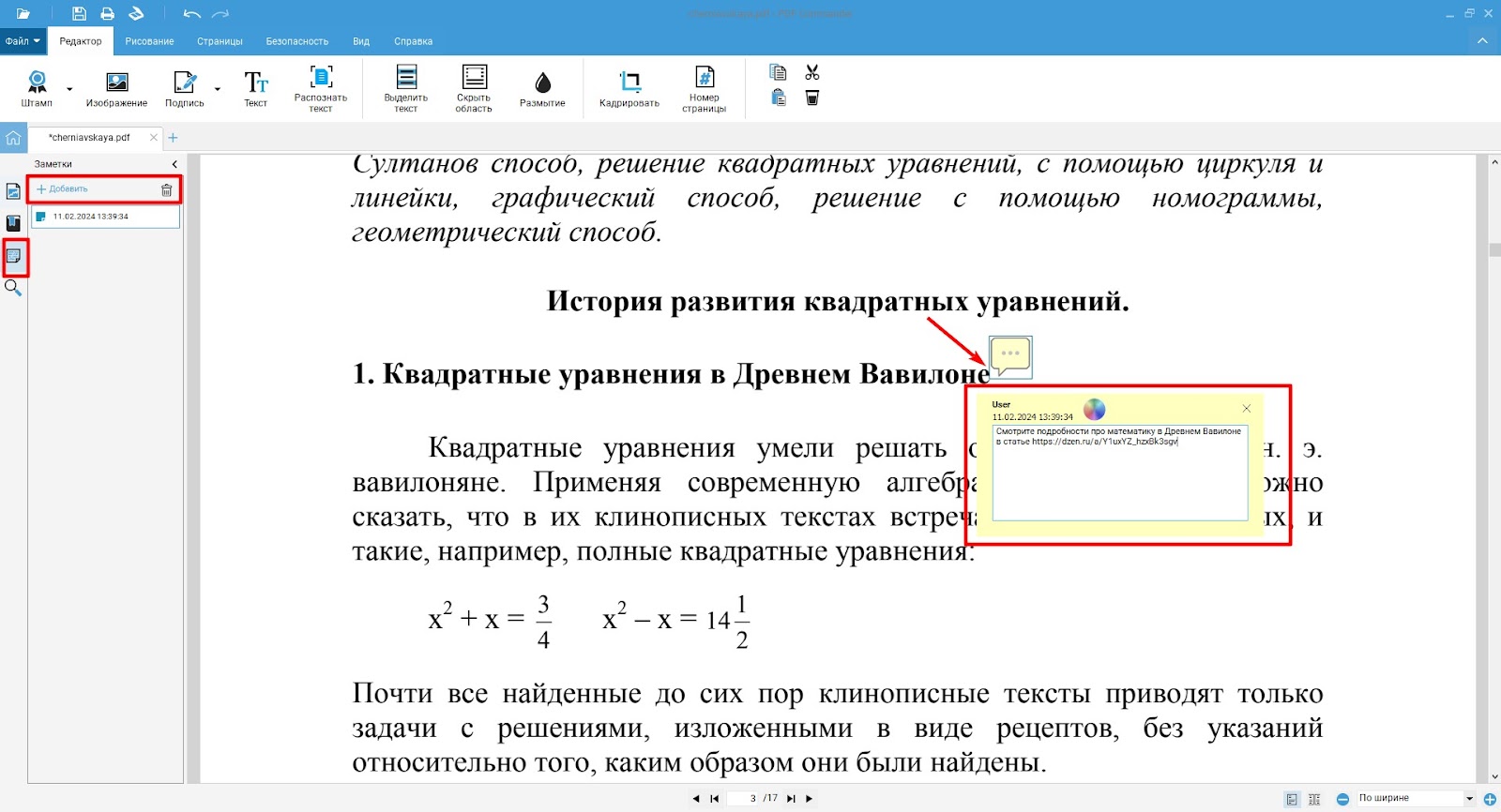Select the cherniavskaya.pdf document tab
This screenshot has width=1501, height=812.
point(89,137)
